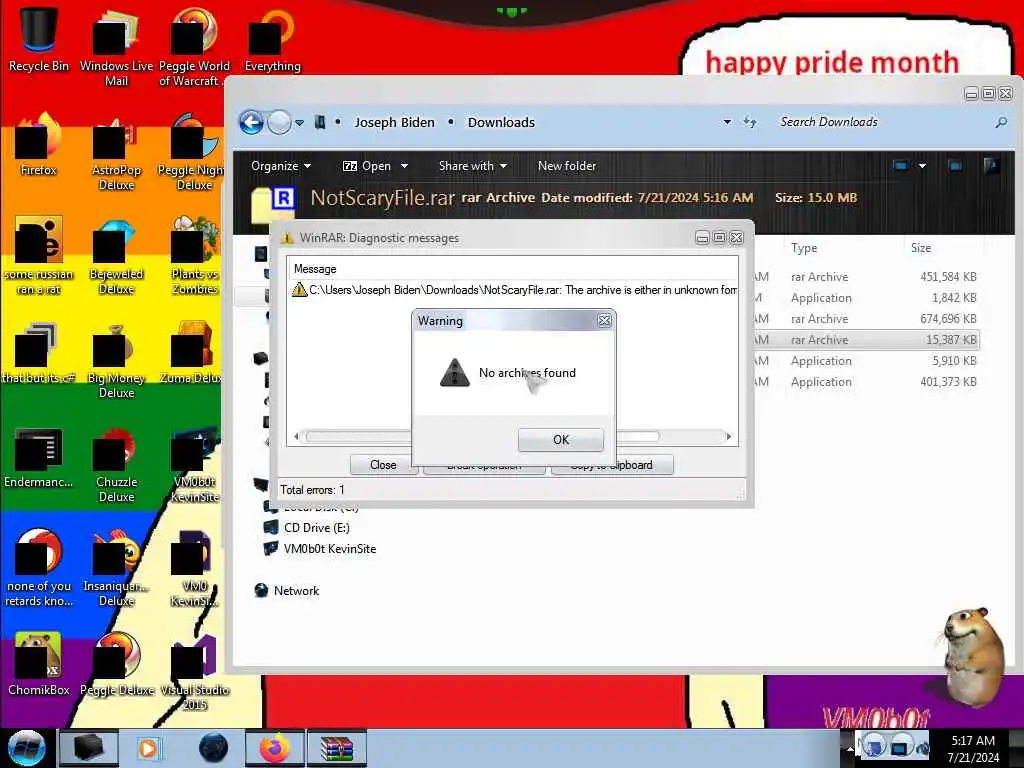Open Bejeweled Deluxe desktop icon

point(116,256)
